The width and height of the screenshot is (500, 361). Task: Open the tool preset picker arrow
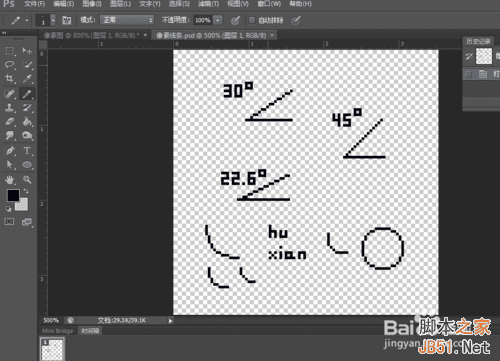[x=27, y=21]
